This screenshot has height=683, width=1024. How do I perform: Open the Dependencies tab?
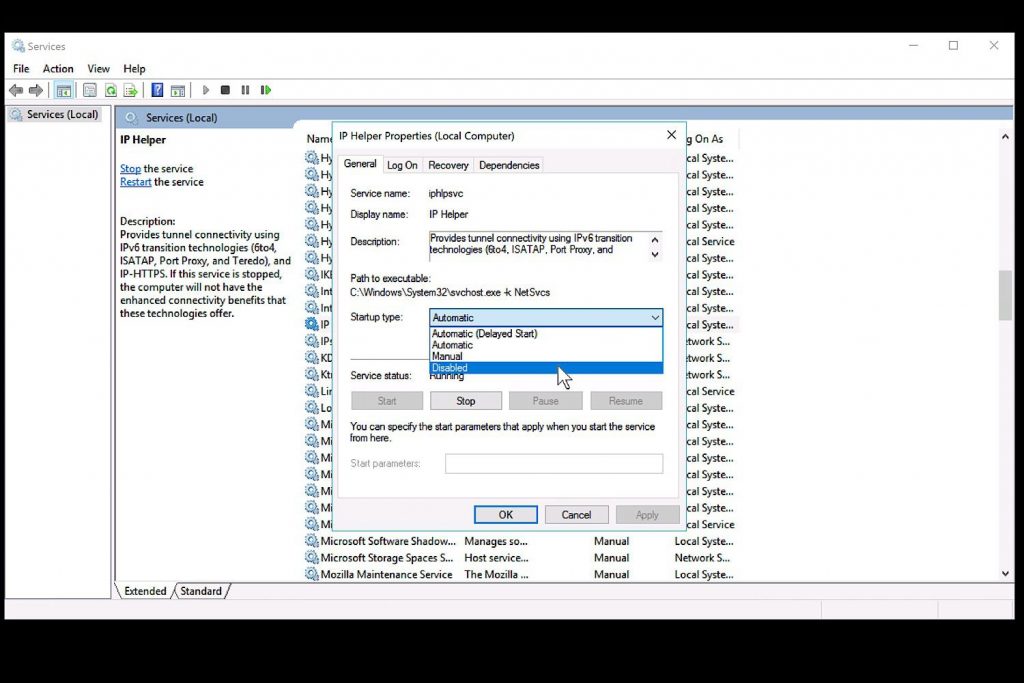(509, 165)
